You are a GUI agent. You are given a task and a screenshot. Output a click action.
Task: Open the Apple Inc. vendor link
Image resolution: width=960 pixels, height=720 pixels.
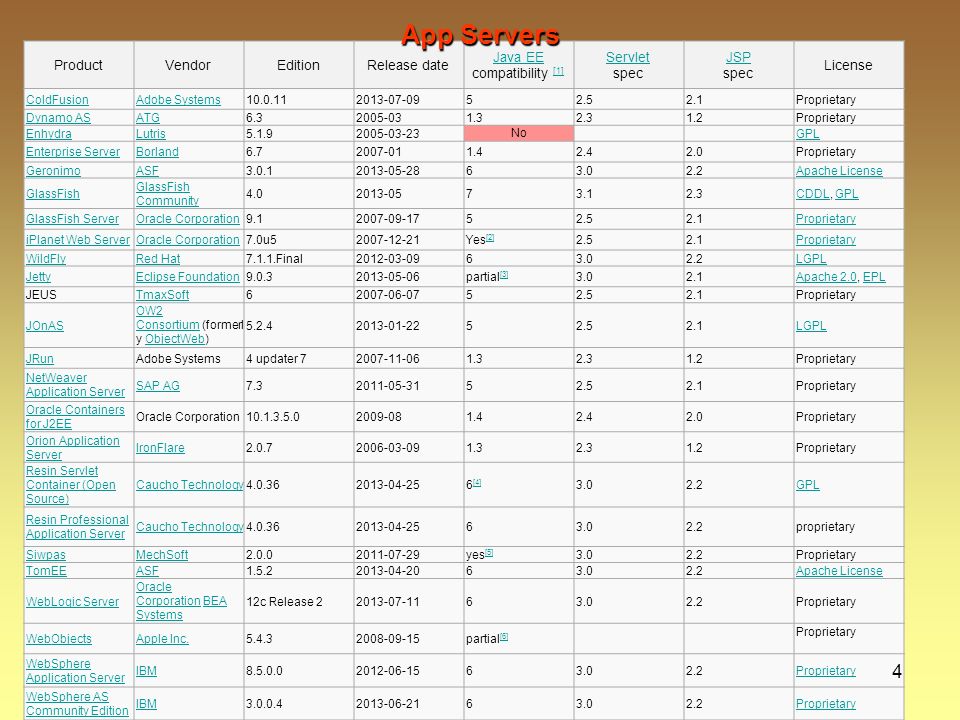(162, 639)
